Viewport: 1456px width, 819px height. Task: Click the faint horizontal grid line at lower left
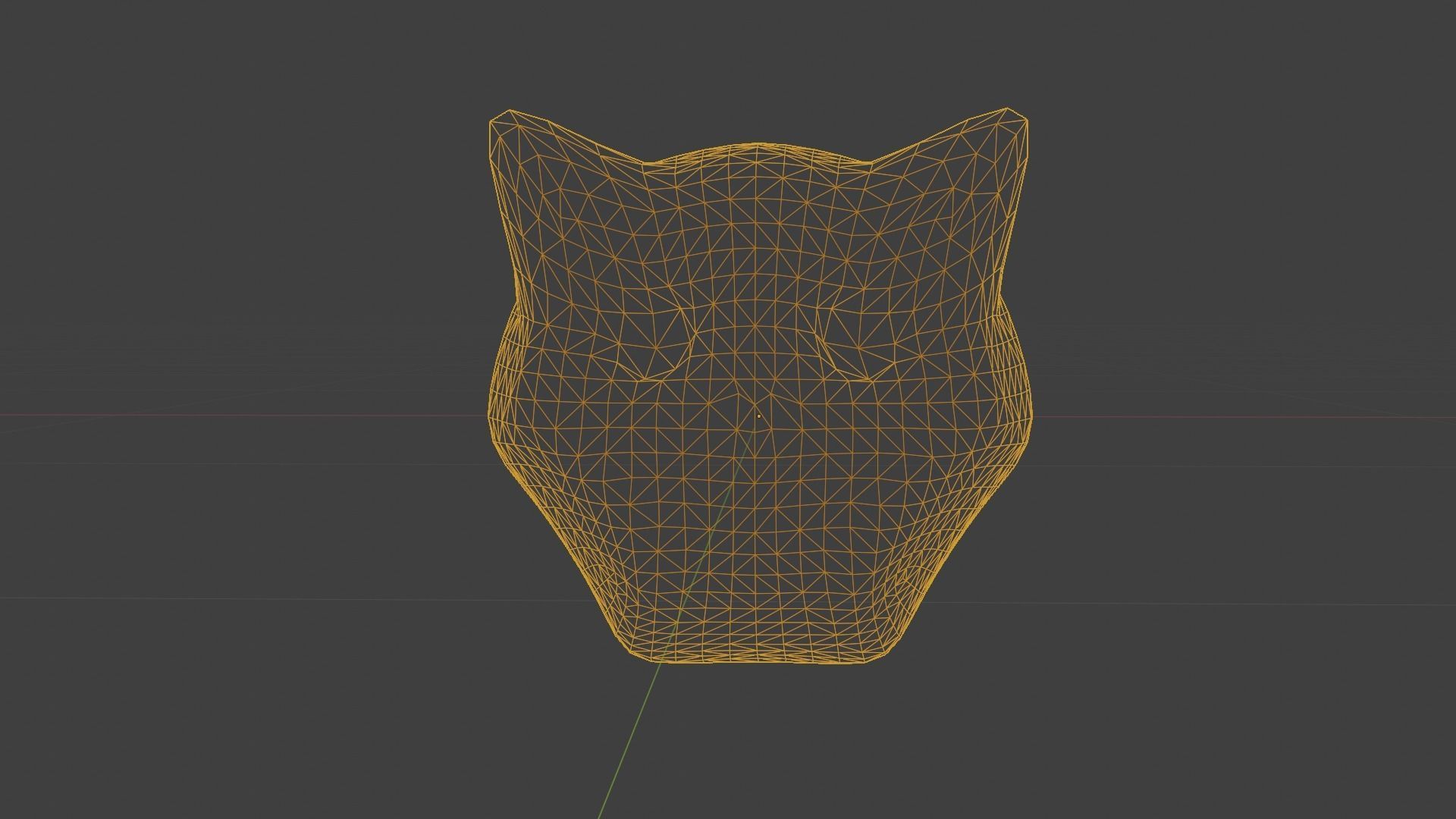227,598
